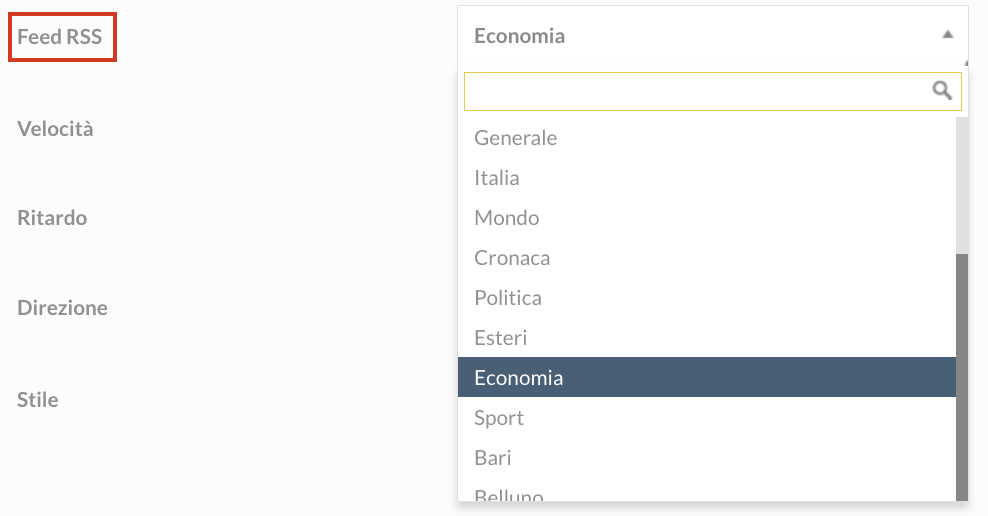Viewport: 988px width, 516px height.
Task: Select Esteri in the dropdown
Action: pyautogui.click(x=707, y=338)
